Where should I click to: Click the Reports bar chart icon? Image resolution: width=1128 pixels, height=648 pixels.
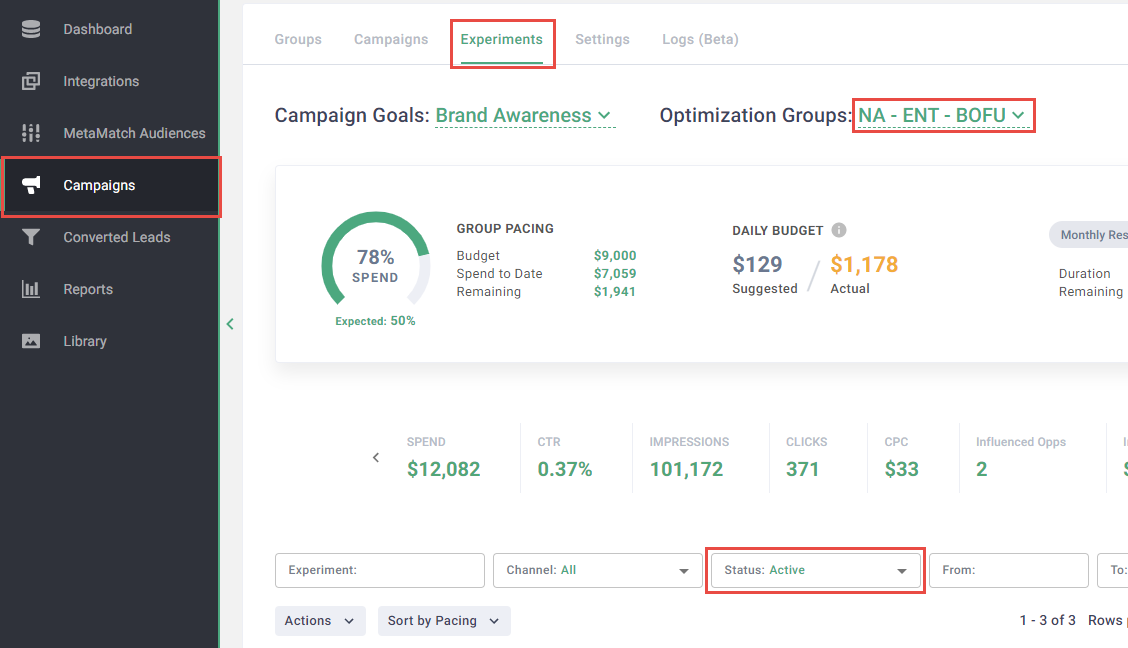pyautogui.click(x=31, y=289)
